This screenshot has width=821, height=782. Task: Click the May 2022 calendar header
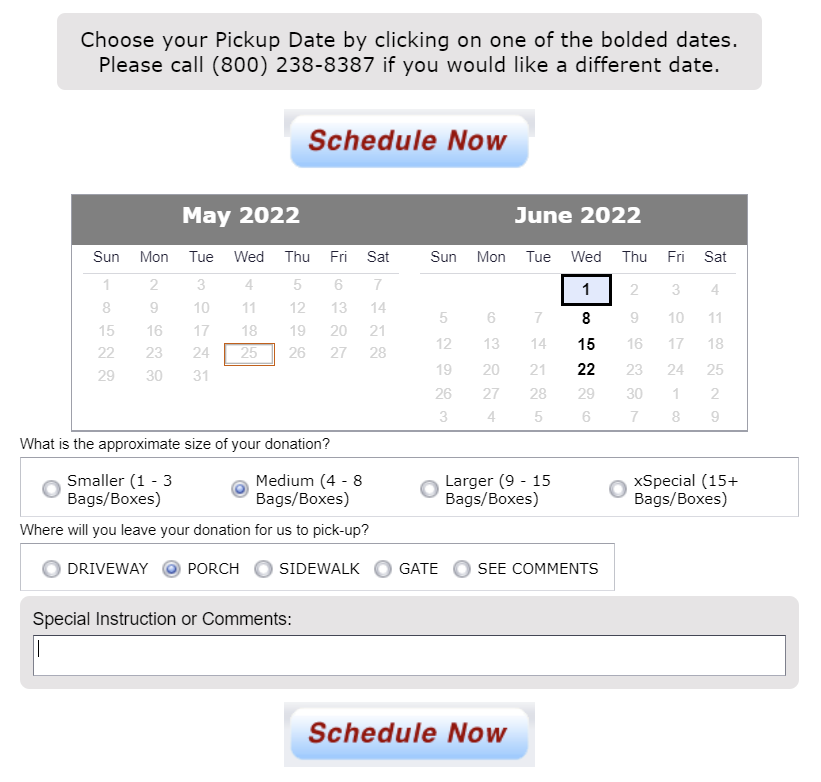(x=240, y=215)
